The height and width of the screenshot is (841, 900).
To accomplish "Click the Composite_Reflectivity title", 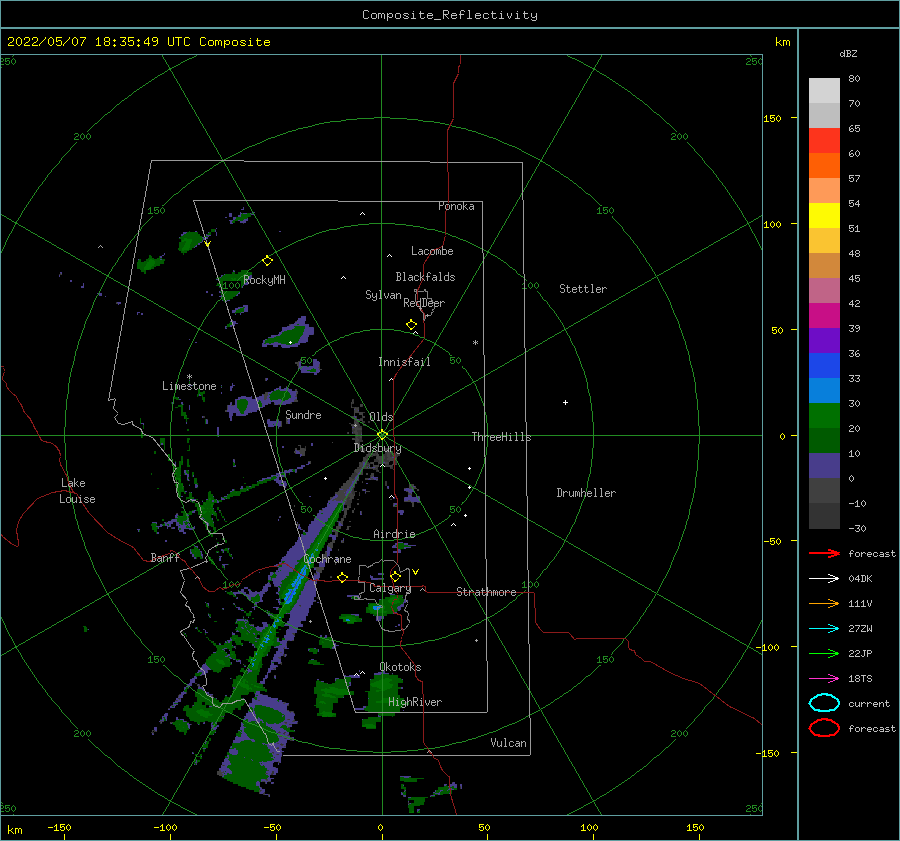I will tap(450, 15).
